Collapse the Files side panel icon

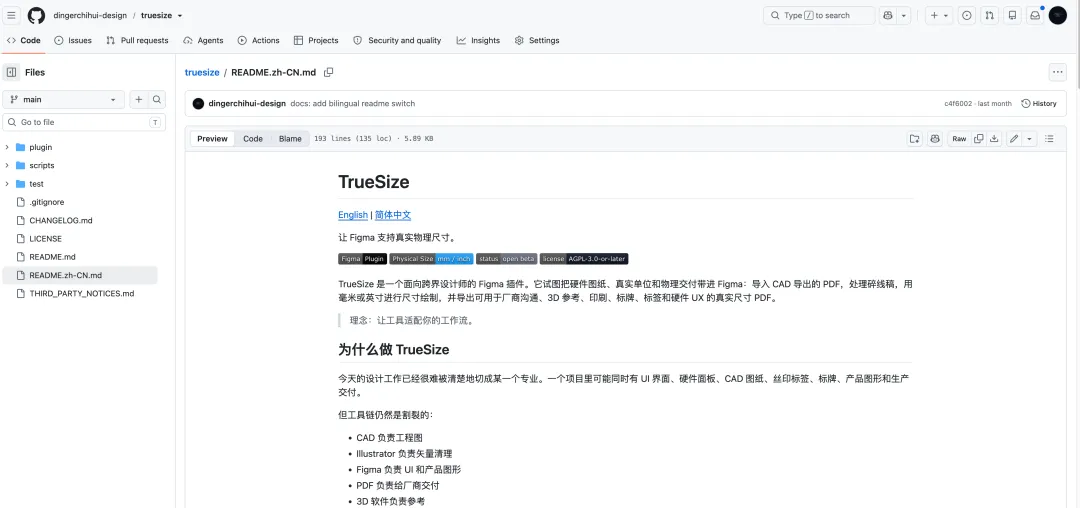(x=12, y=72)
